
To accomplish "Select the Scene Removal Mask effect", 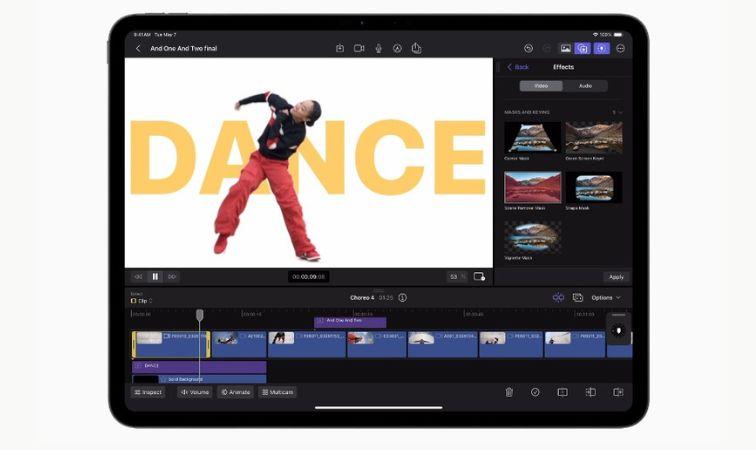I will (533, 187).
